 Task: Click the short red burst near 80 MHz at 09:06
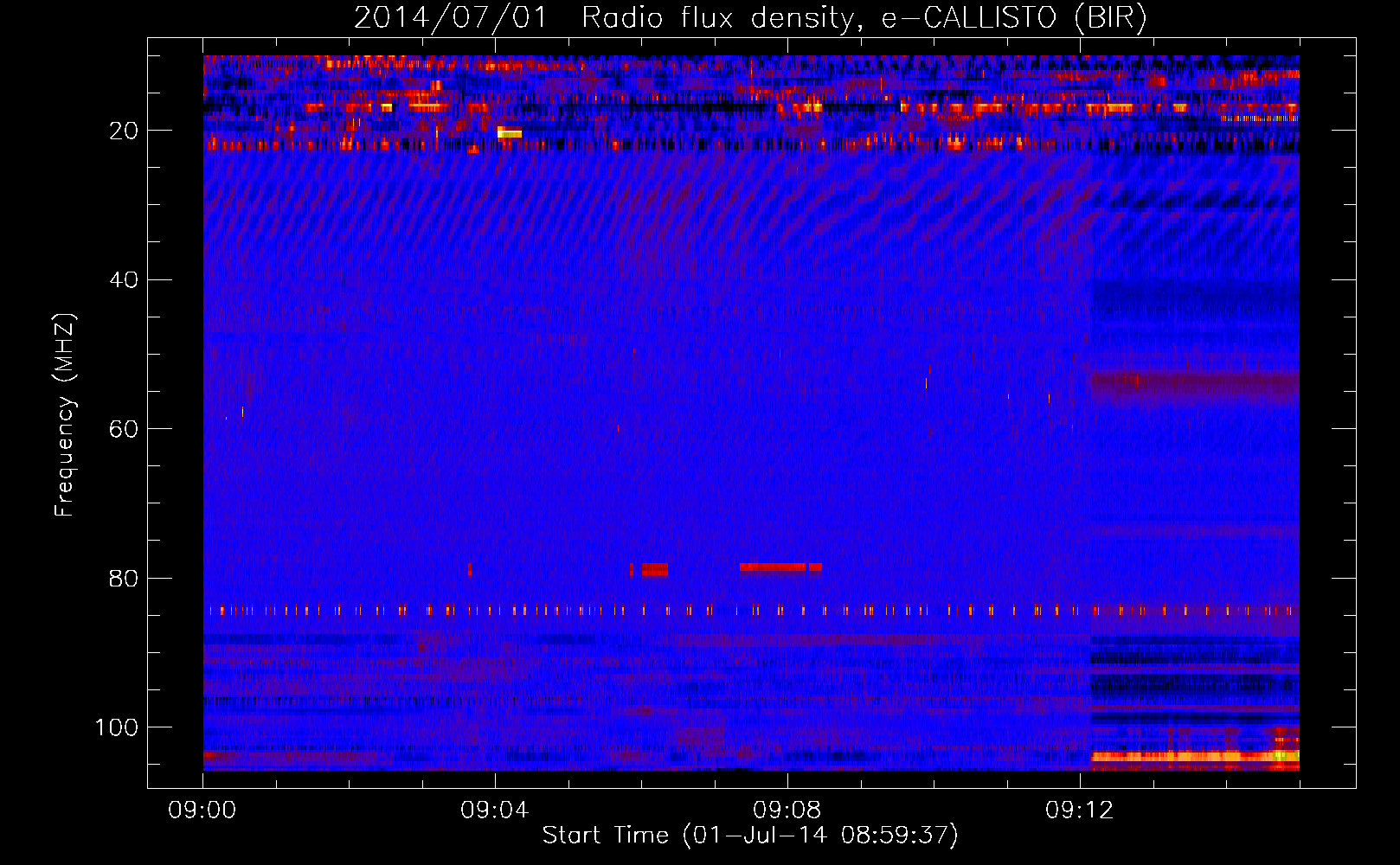coord(655,570)
